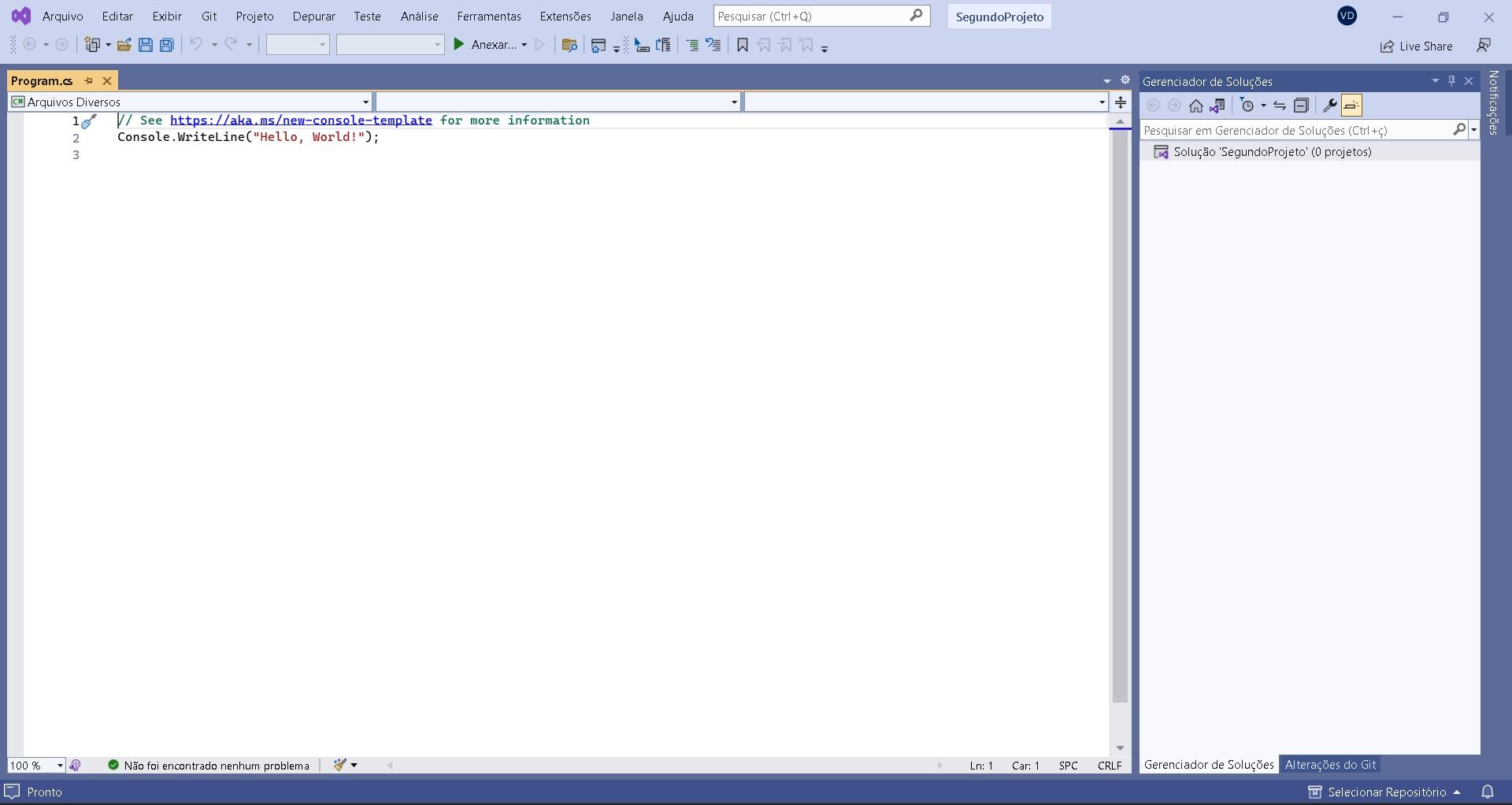Image resolution: width=1512 pixels, height=805 pixels.
Task: Click the Find in Files folder icon
Action: point(569,45)
